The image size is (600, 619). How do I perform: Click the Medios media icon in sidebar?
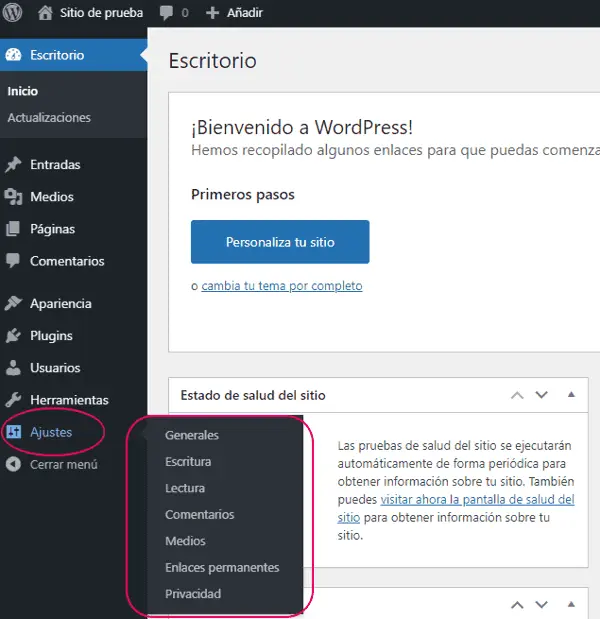(x=13, y=197)
